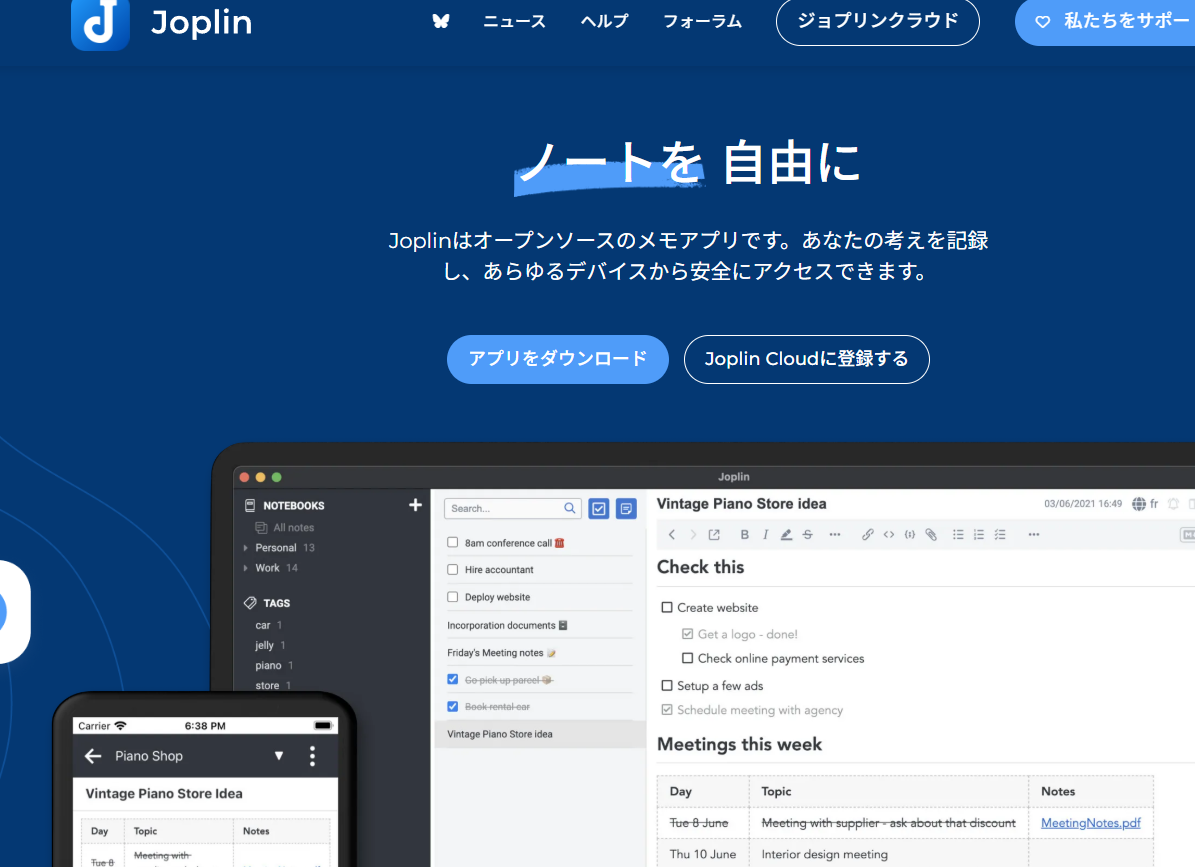
Task: Open note in external editor icon
Action: click(x=714, y=535)
